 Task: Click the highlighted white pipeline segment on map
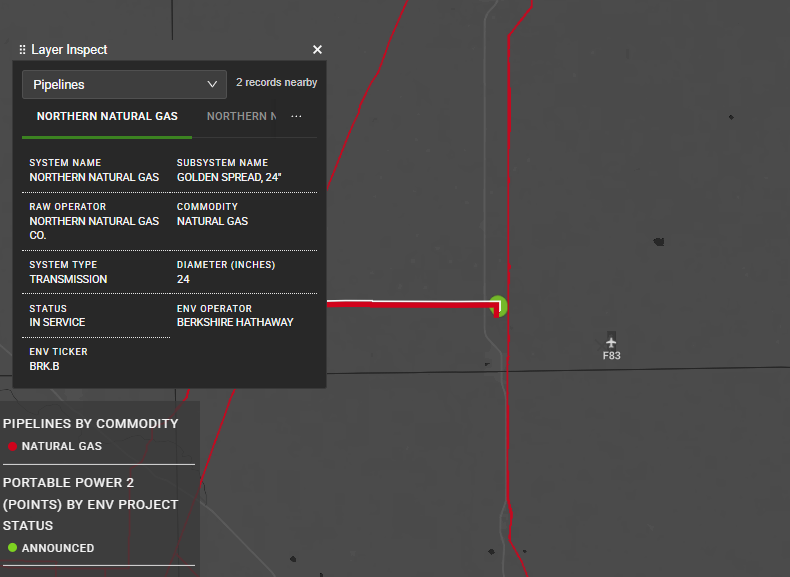[410, 302]
